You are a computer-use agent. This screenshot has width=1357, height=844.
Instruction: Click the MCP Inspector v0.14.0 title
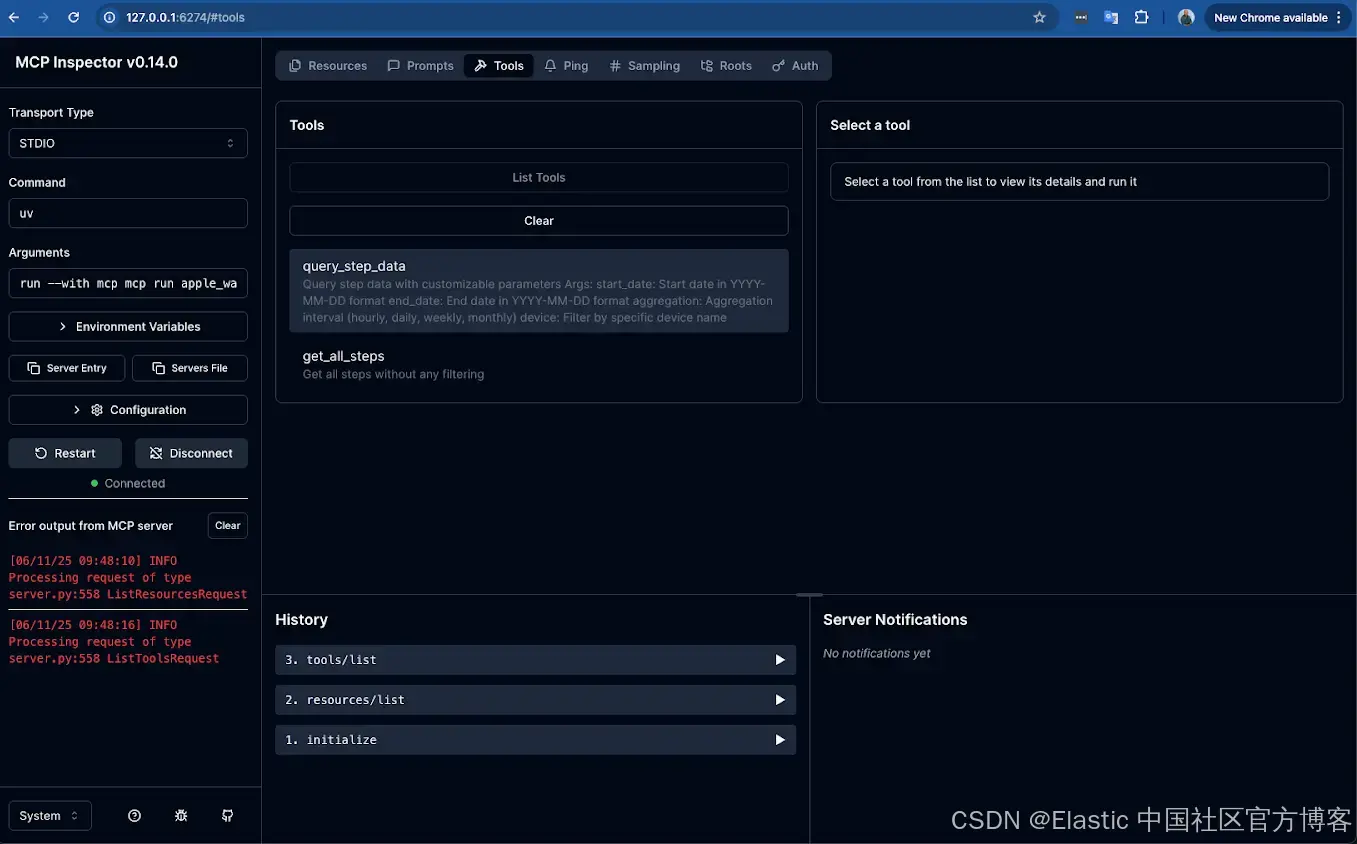96,63
